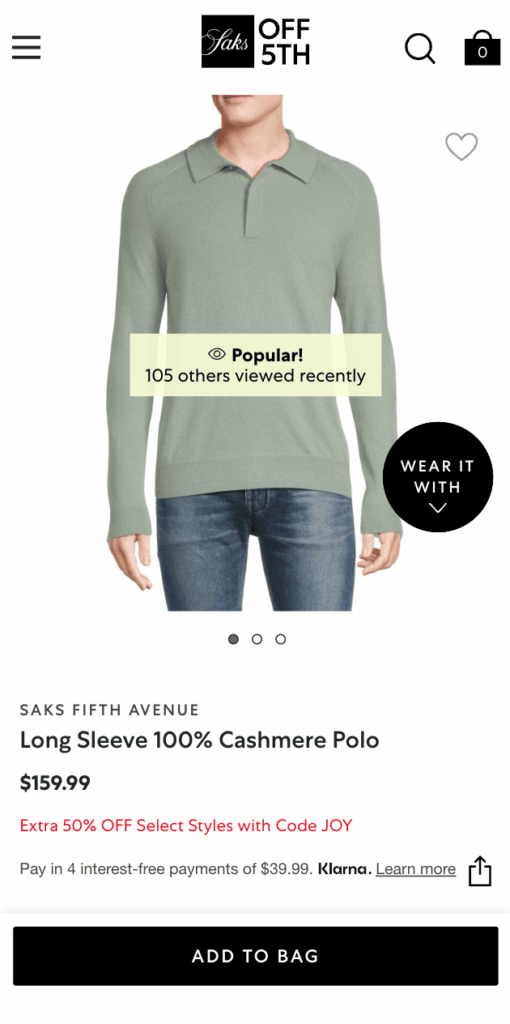Click the share icon beside Klarna
This screenshot has width=510, height=1024.
(480, 871)
